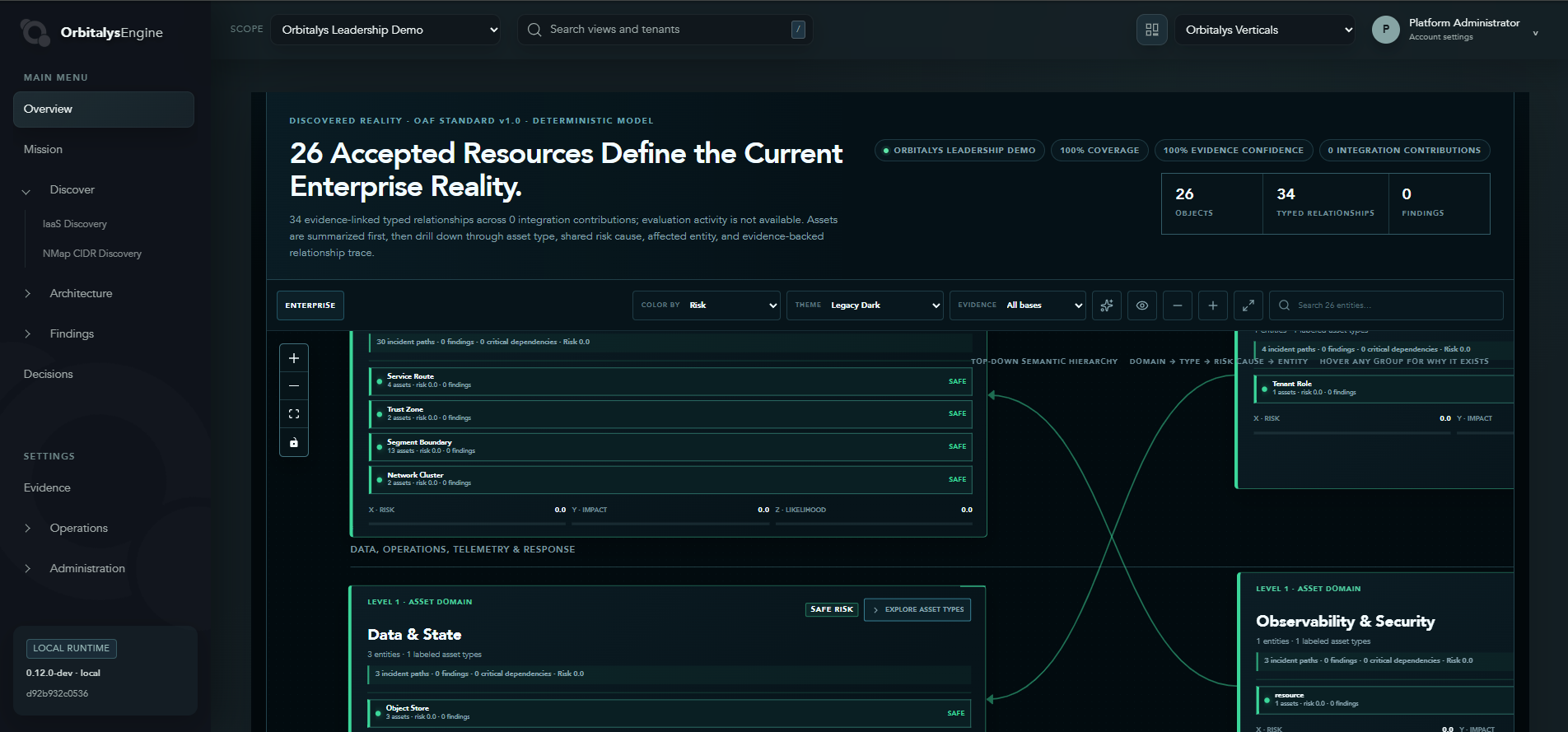
Task: Click Explore Asset Types button
Action: [x=917, y=610]
